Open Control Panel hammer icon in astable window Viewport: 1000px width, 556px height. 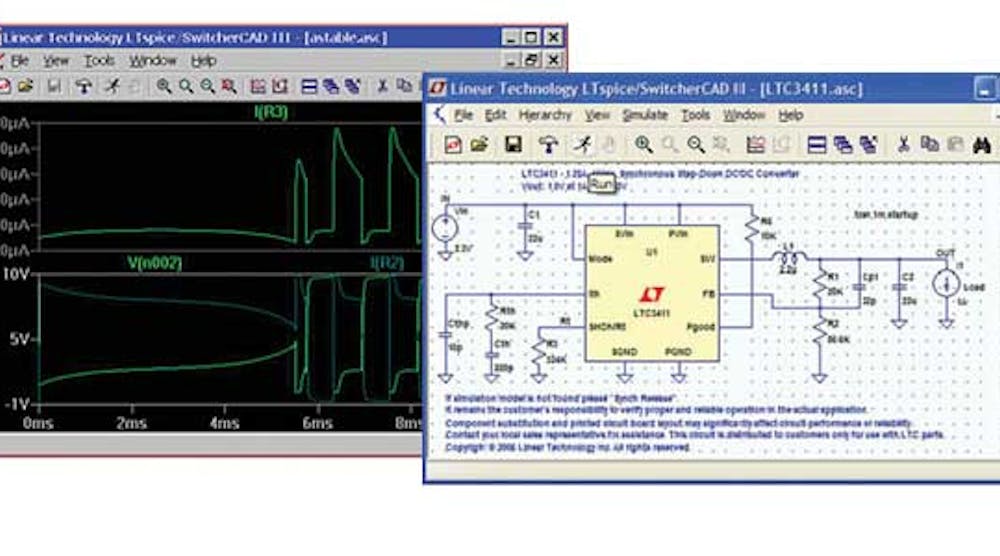click(x=84, y=86)
